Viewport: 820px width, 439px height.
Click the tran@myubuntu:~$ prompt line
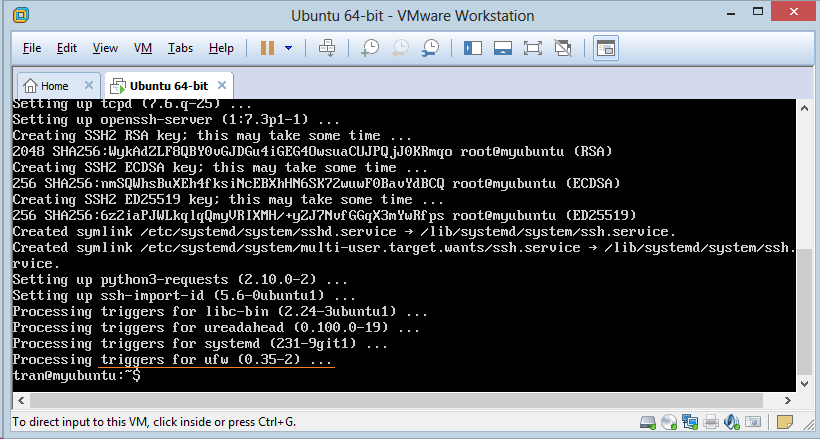click(76, 376)
